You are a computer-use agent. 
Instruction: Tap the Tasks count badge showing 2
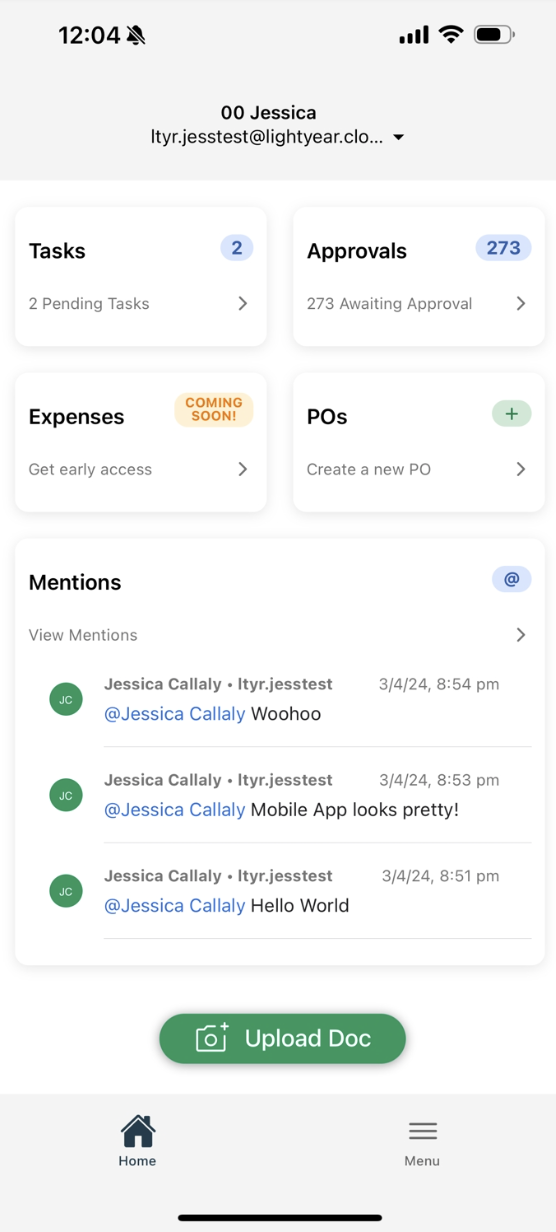(236, 248)
